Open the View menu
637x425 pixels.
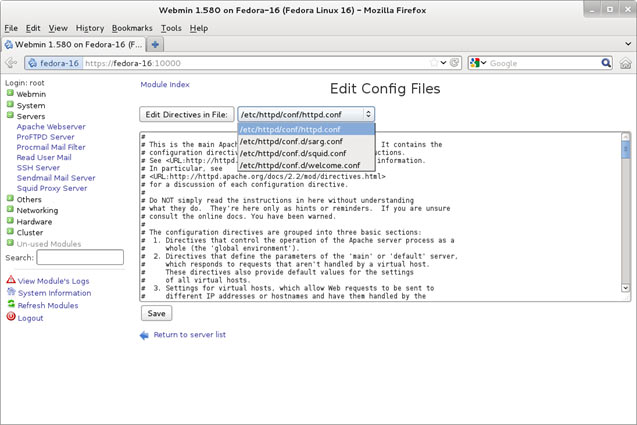click(58, 28)
